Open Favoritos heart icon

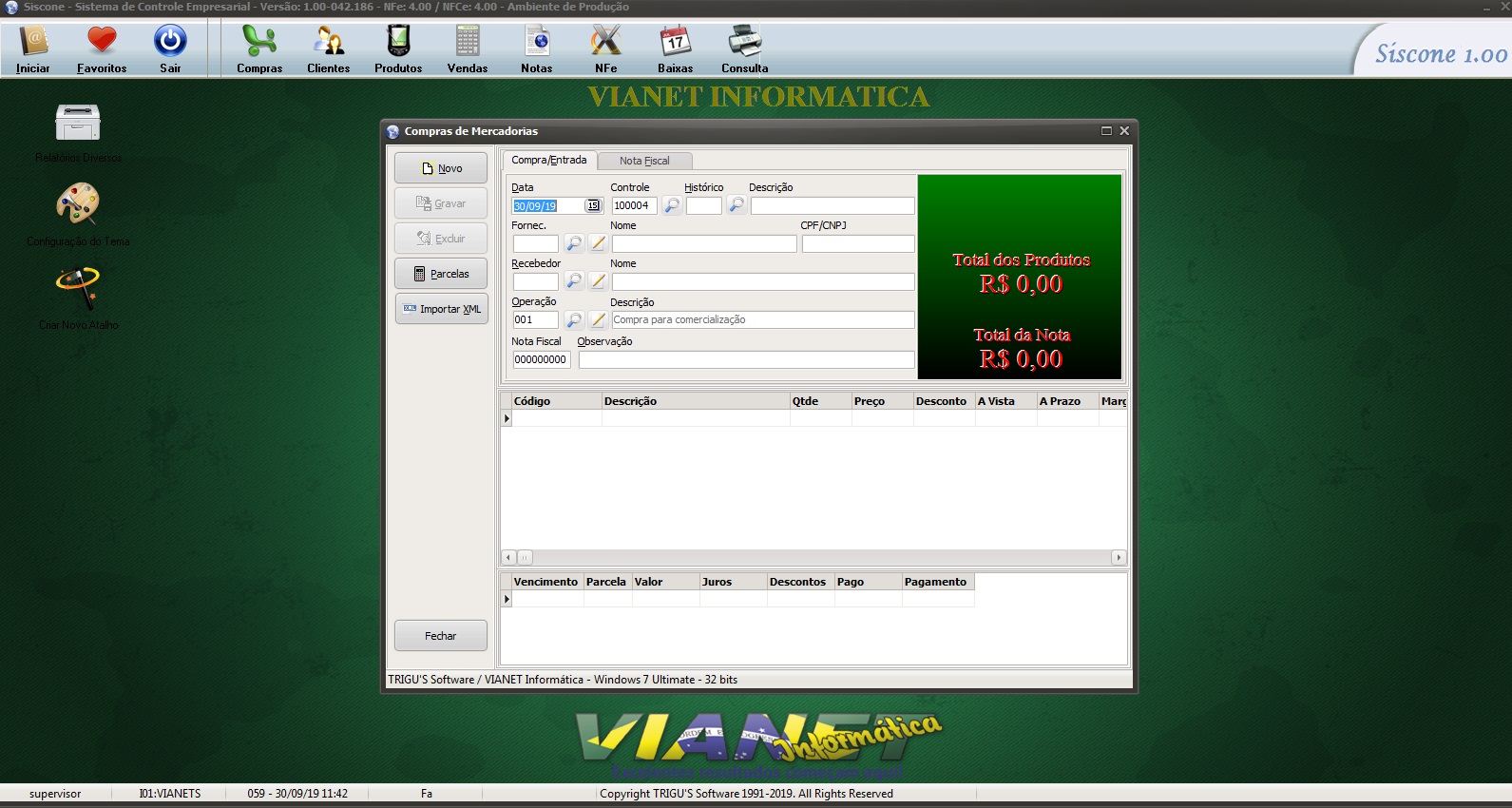102,48
